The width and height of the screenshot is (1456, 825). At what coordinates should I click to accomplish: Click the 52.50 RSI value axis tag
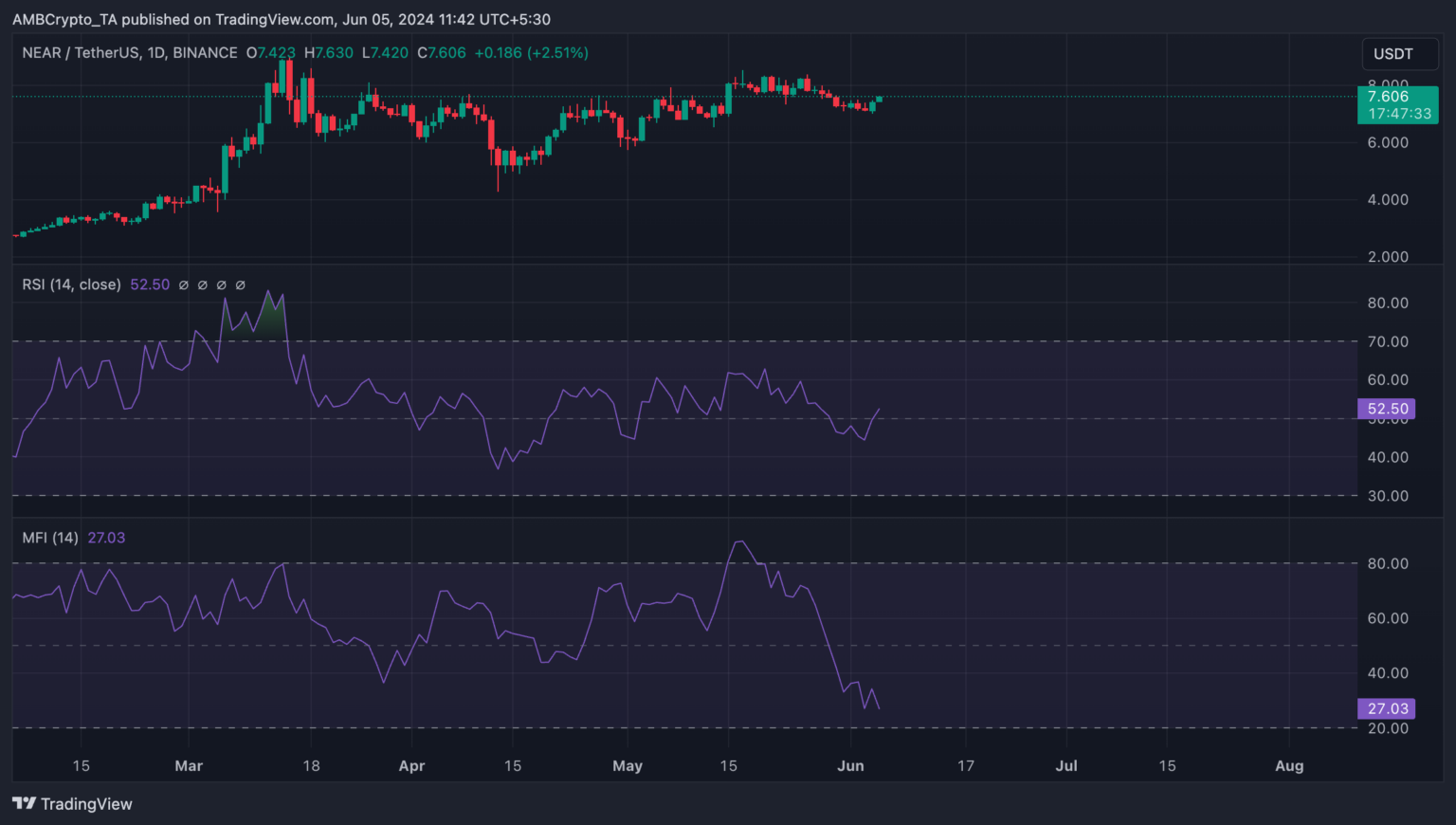pyautogui.click(x=1388, y=409)
